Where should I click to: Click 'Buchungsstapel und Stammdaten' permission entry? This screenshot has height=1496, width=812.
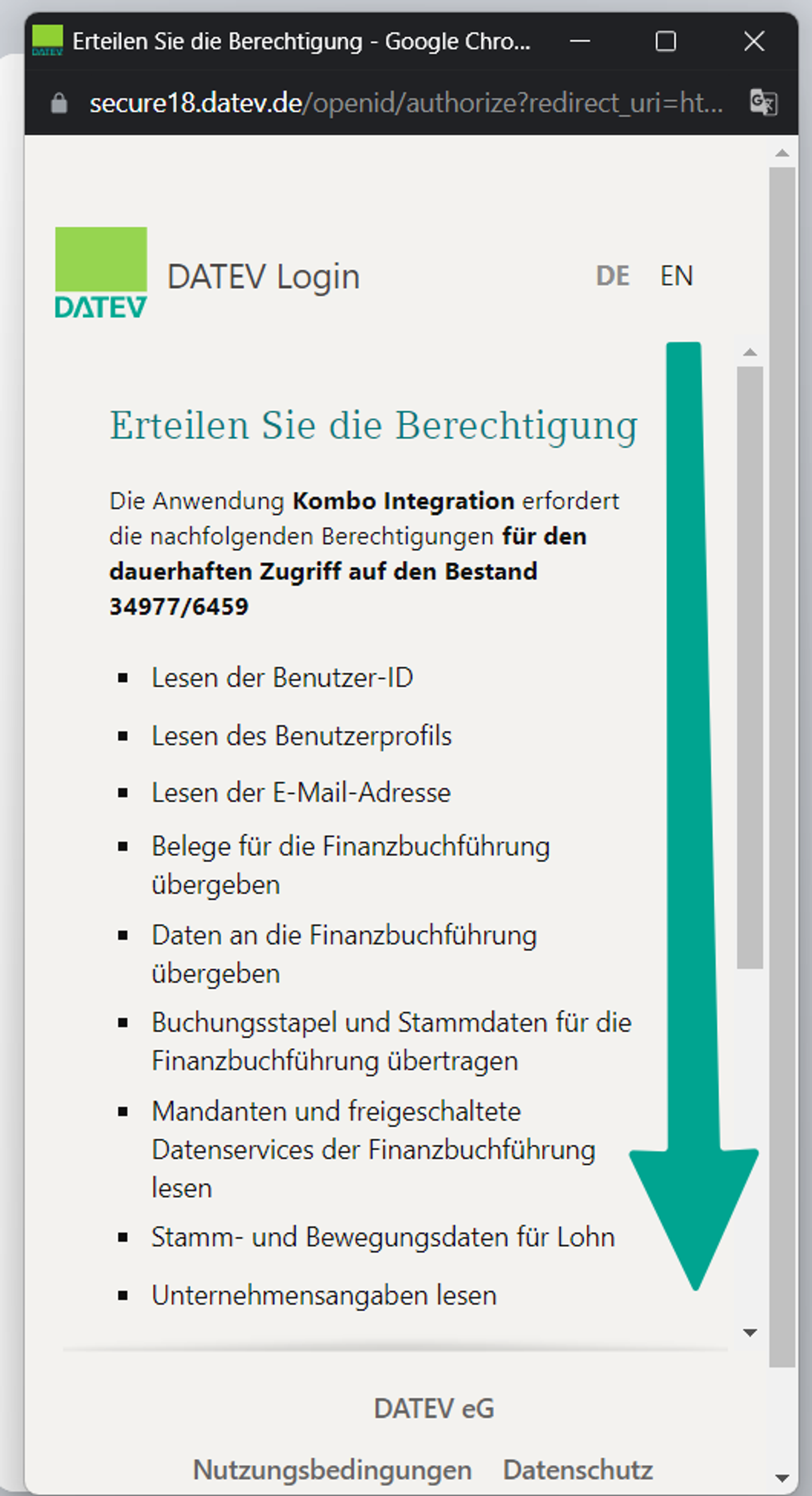coord(392,1042)
